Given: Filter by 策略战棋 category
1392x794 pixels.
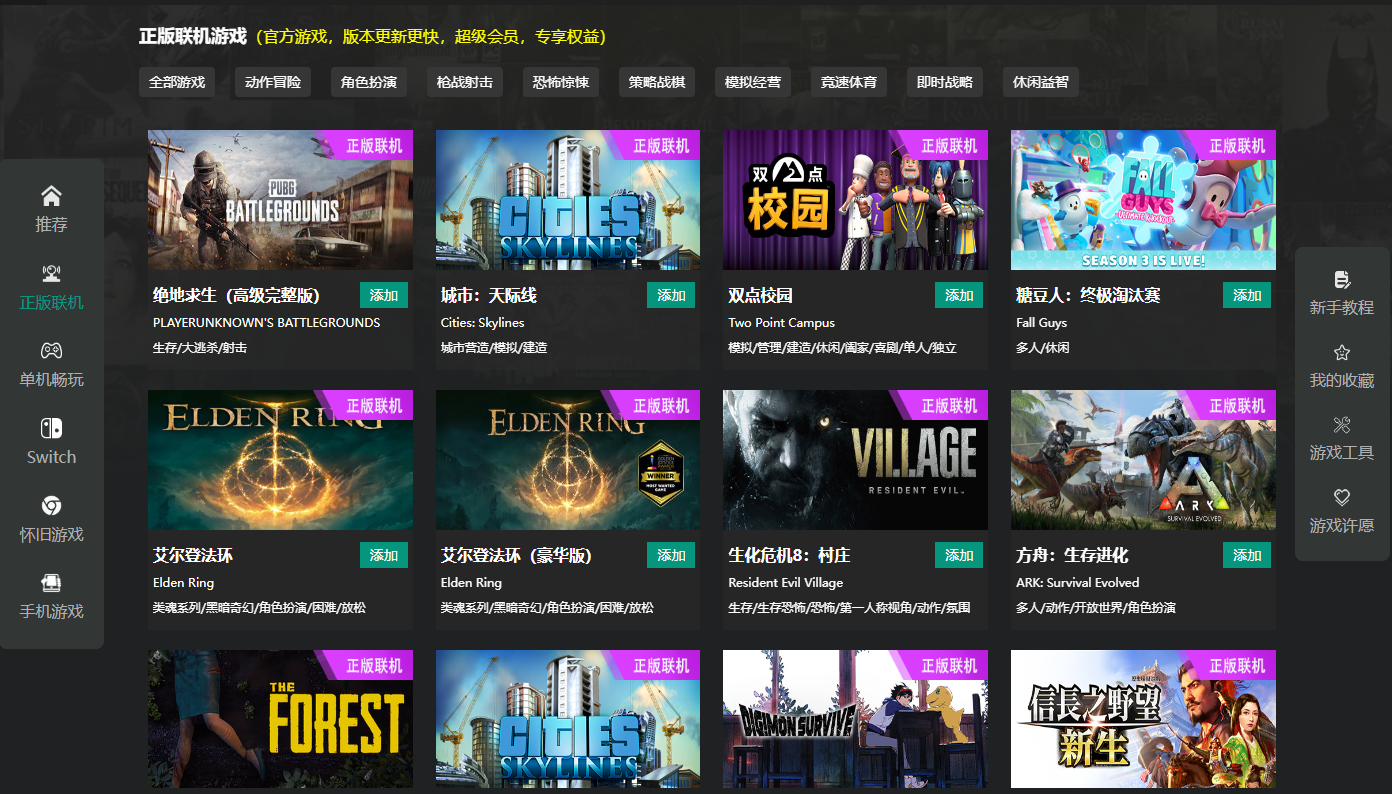Looking at the screenshot, I should coord(657,82).
